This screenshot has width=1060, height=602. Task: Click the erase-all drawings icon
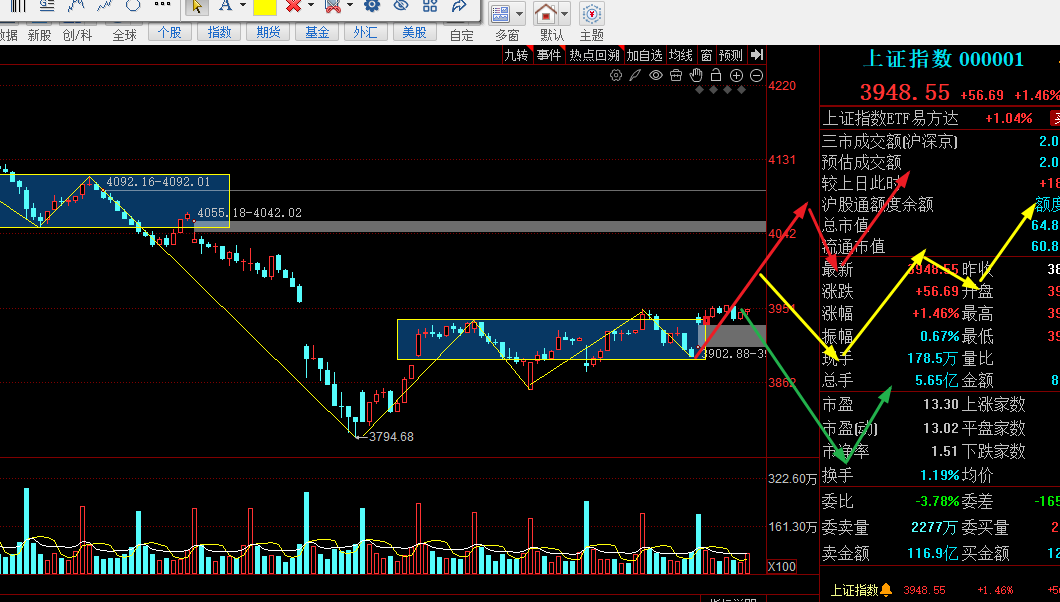click(x=333, y=6)
